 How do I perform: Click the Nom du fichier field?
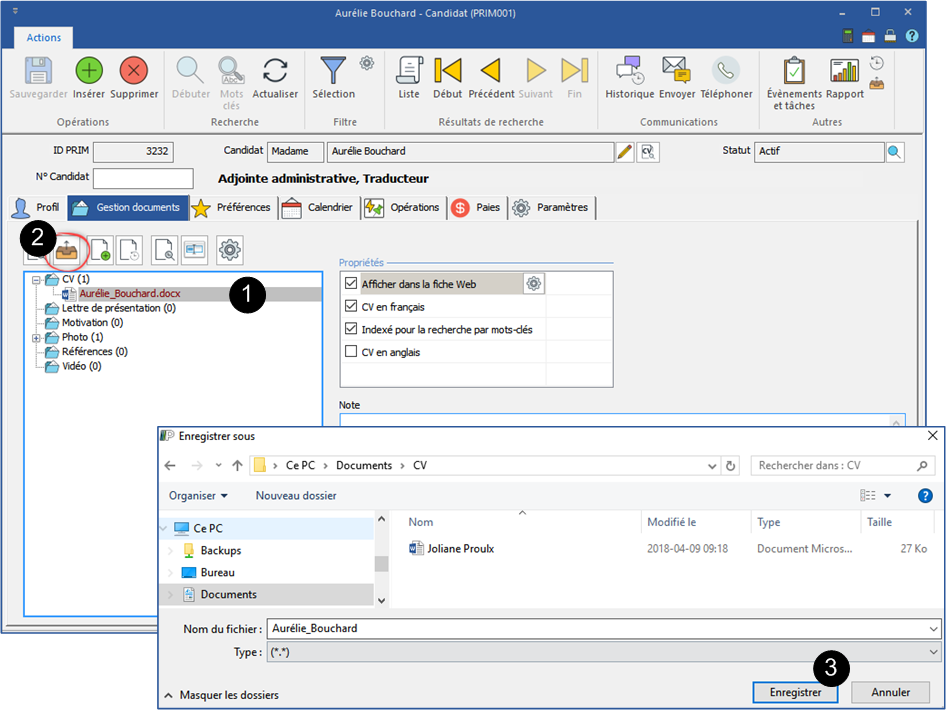(x=603, y=629)
